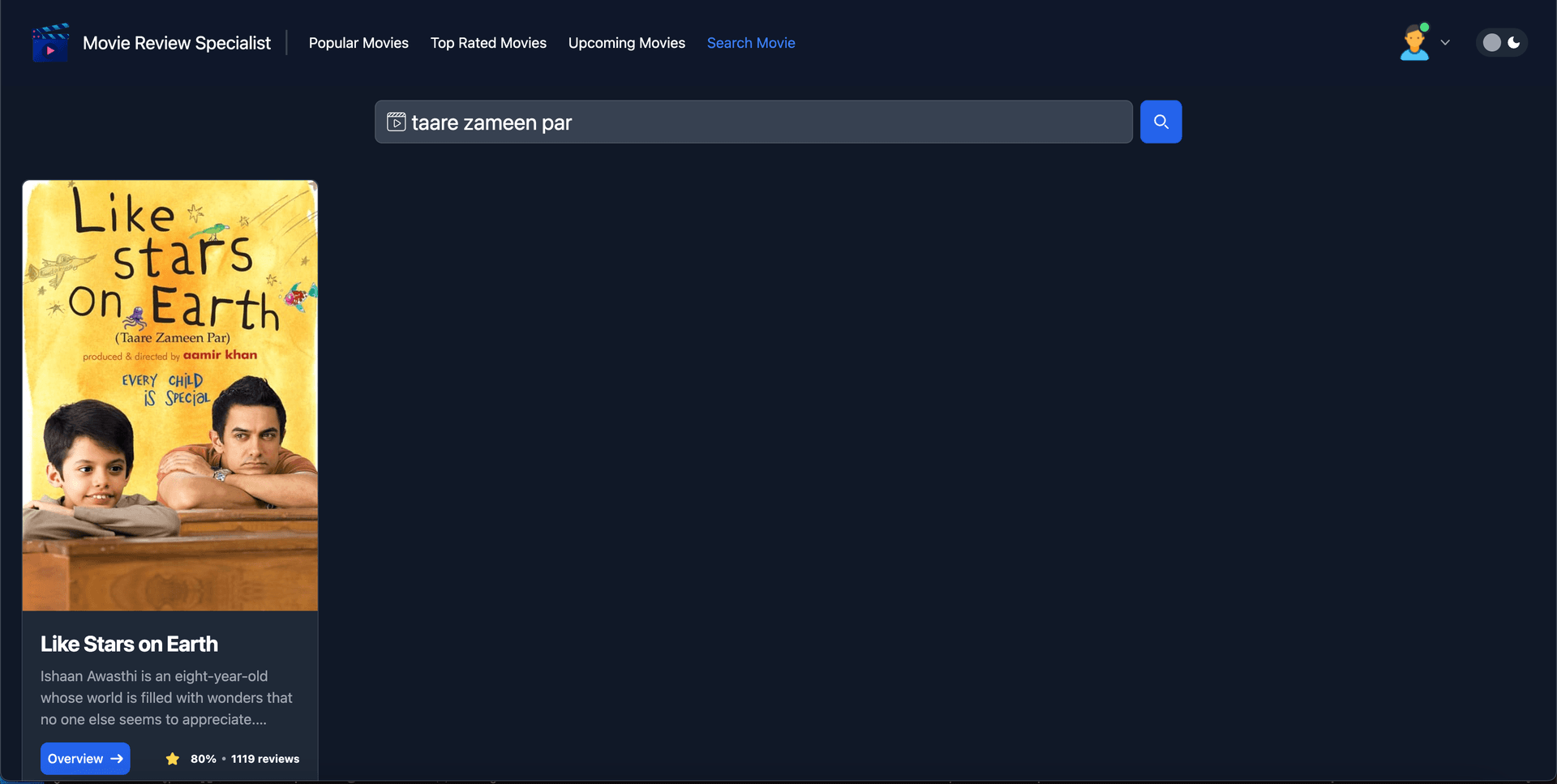Click the Like Stars on Earth title

pyautogui.click(x=129, y=644)
